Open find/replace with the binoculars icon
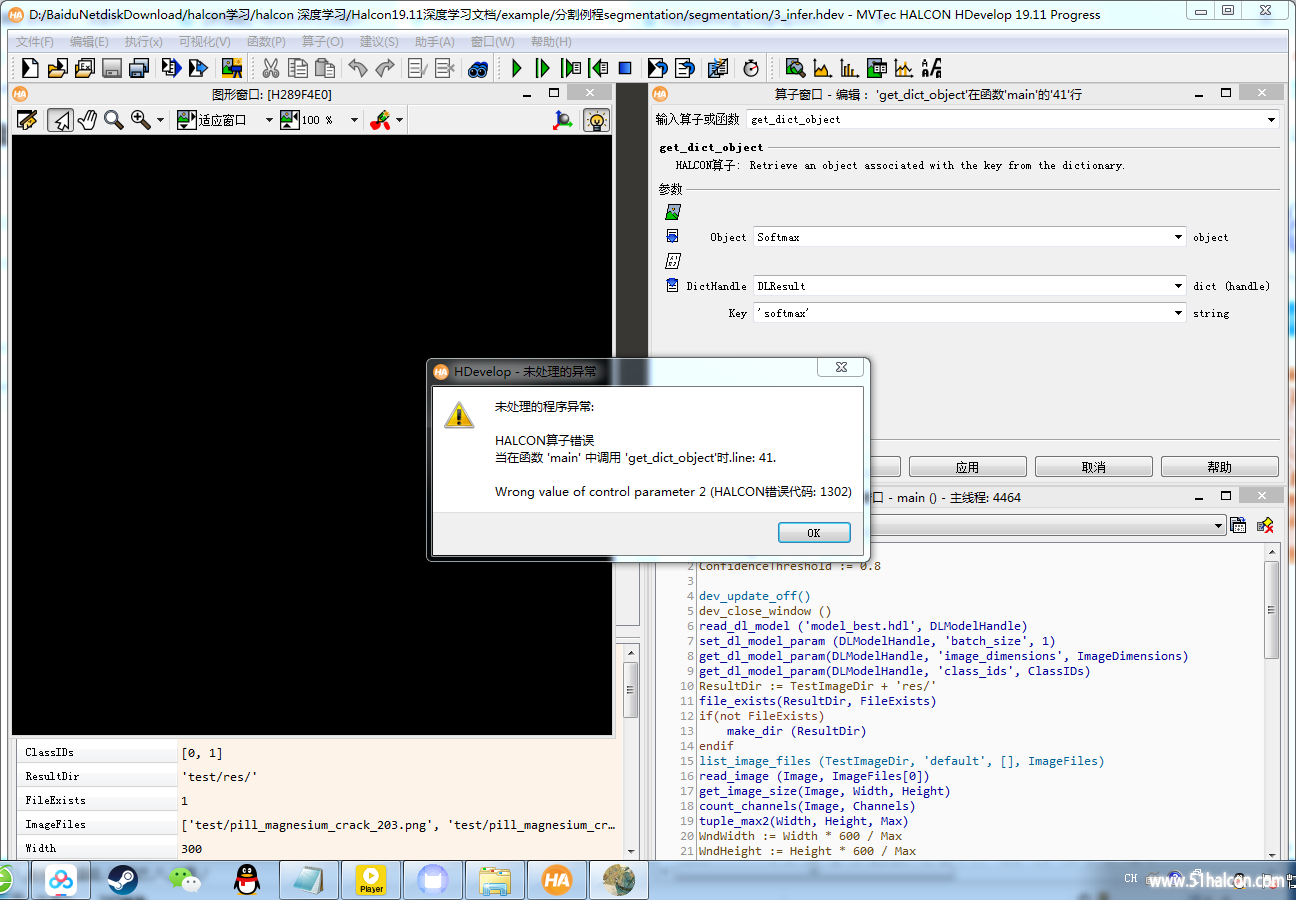Image resolution: width=1296 pixels, height=900 pixels. (478, 68)
